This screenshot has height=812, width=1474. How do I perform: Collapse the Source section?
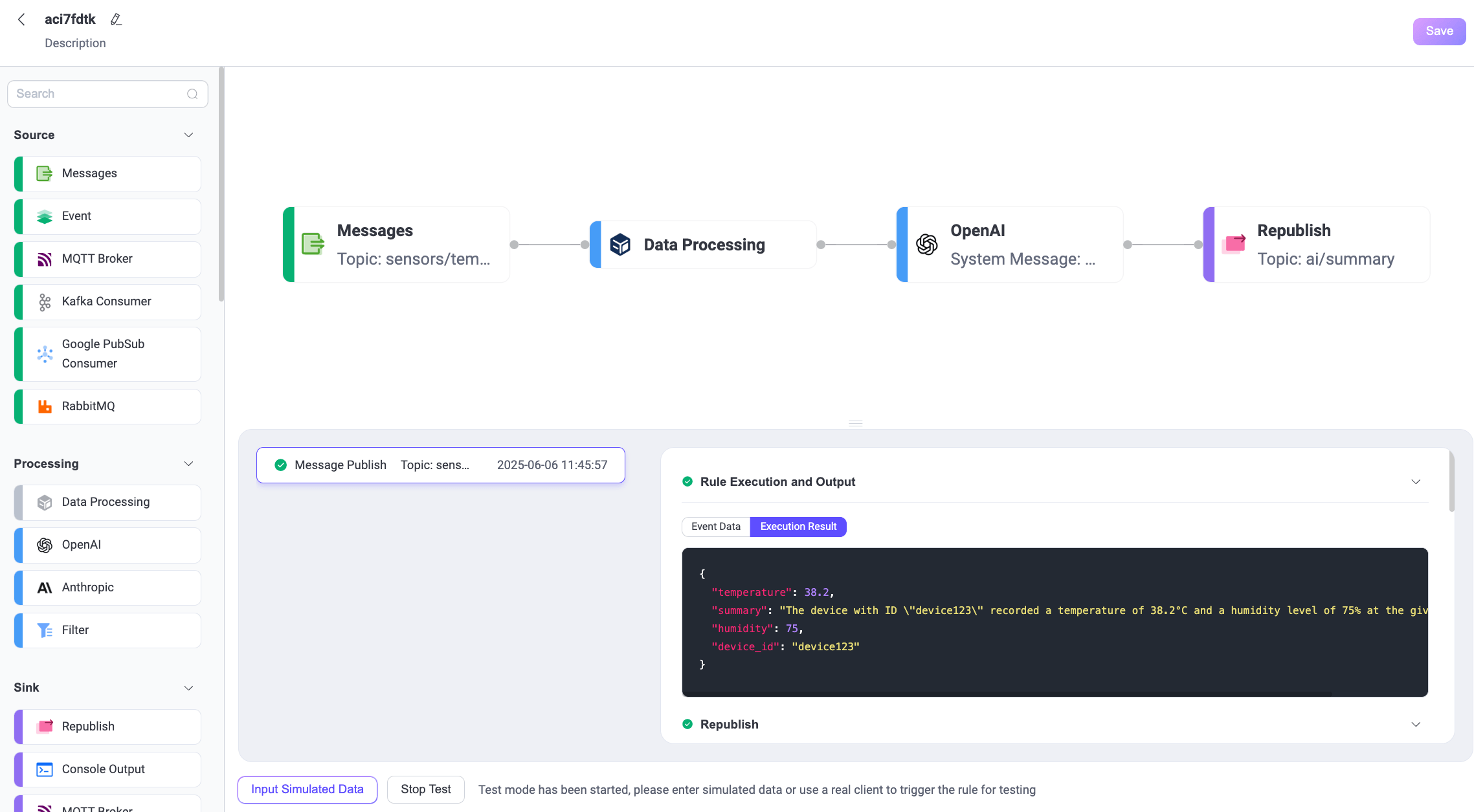[188, 135]
